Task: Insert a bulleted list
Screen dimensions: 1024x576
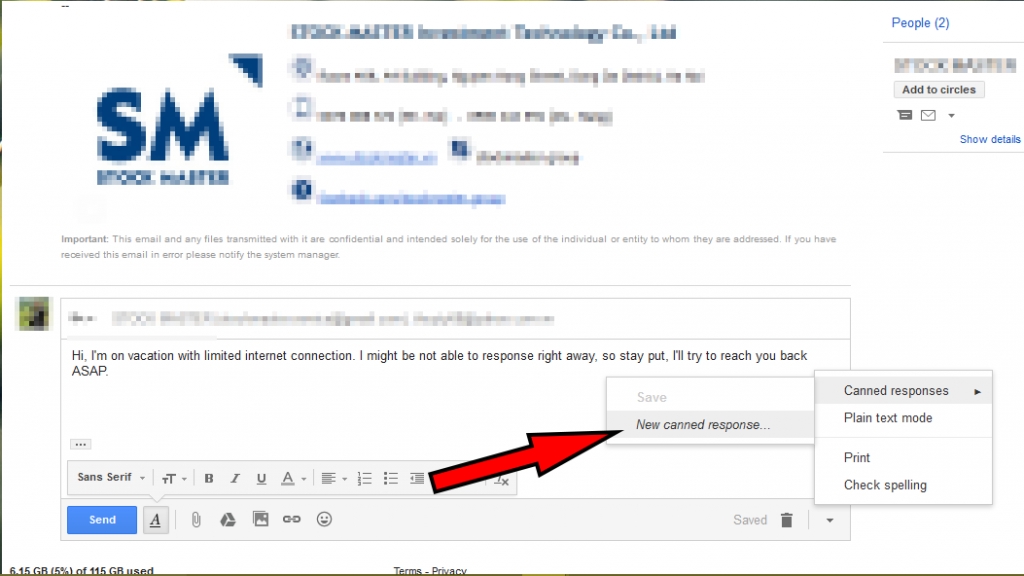Action: point(391,479)
